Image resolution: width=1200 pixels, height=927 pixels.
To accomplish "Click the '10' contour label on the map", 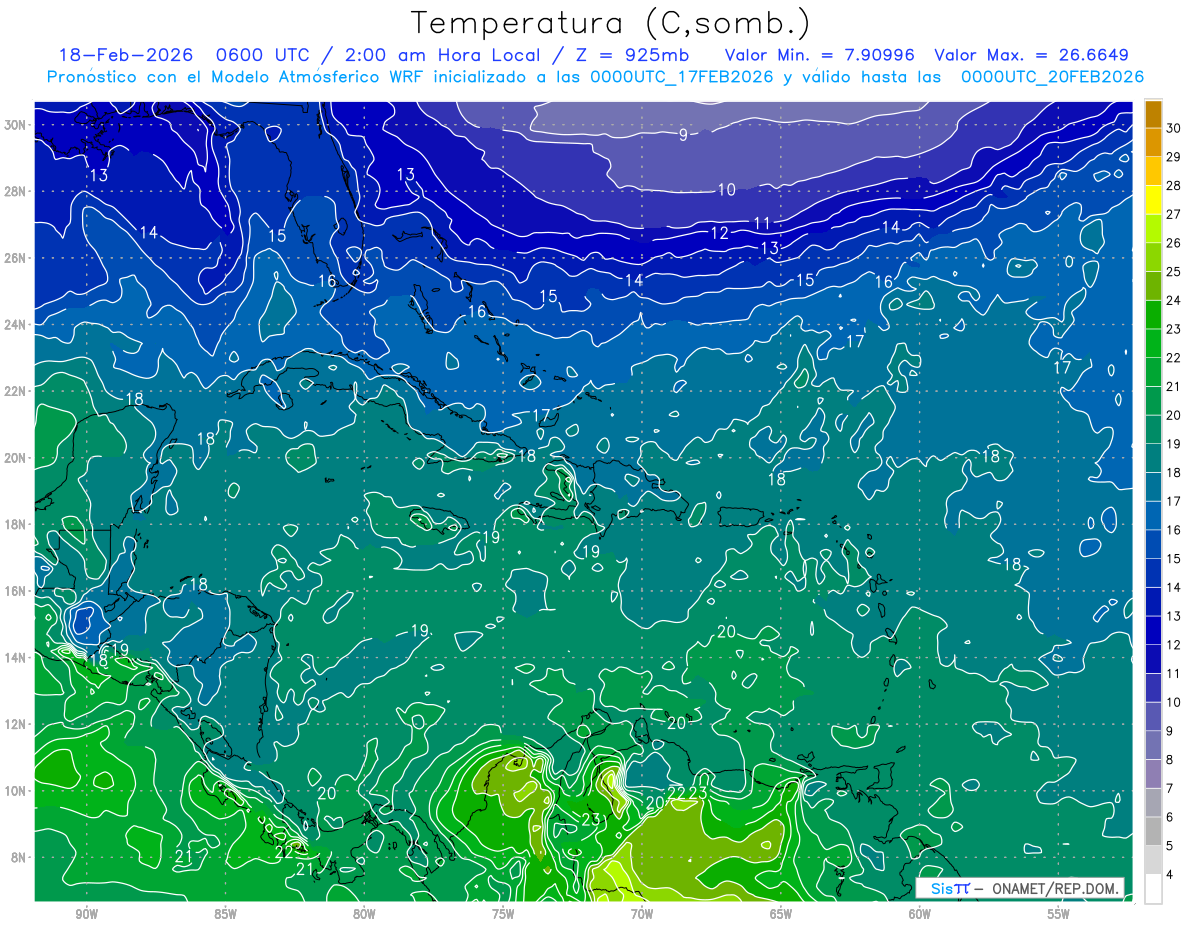I will point(726,189).
